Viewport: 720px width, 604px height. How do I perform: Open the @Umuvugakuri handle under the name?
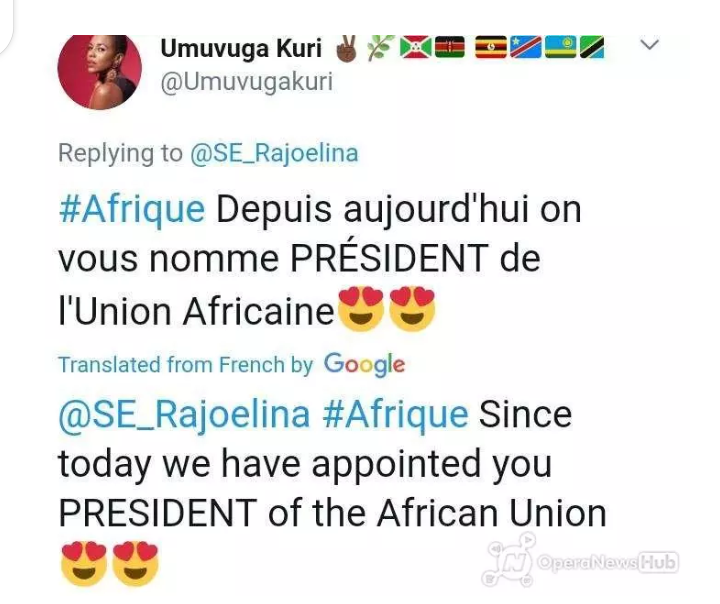[246, 82]
